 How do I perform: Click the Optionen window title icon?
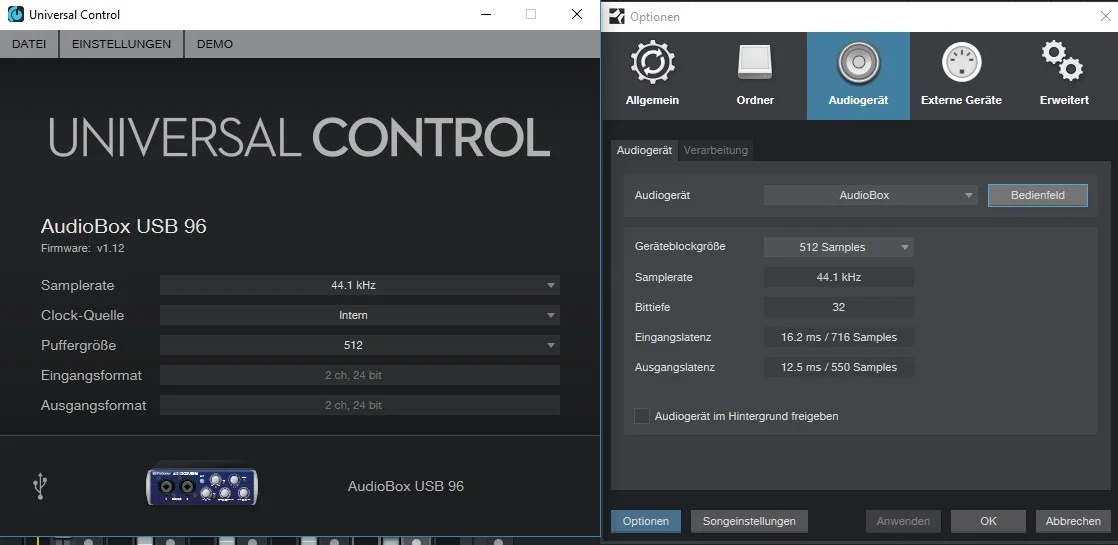[617, 16]
